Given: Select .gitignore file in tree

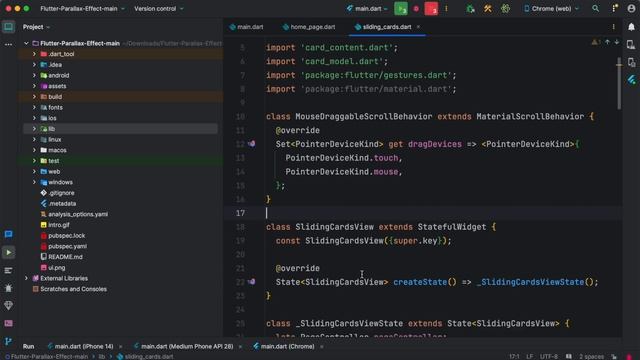Looking at the screenshot, I should pyautogui.click(x=61, y=193).
